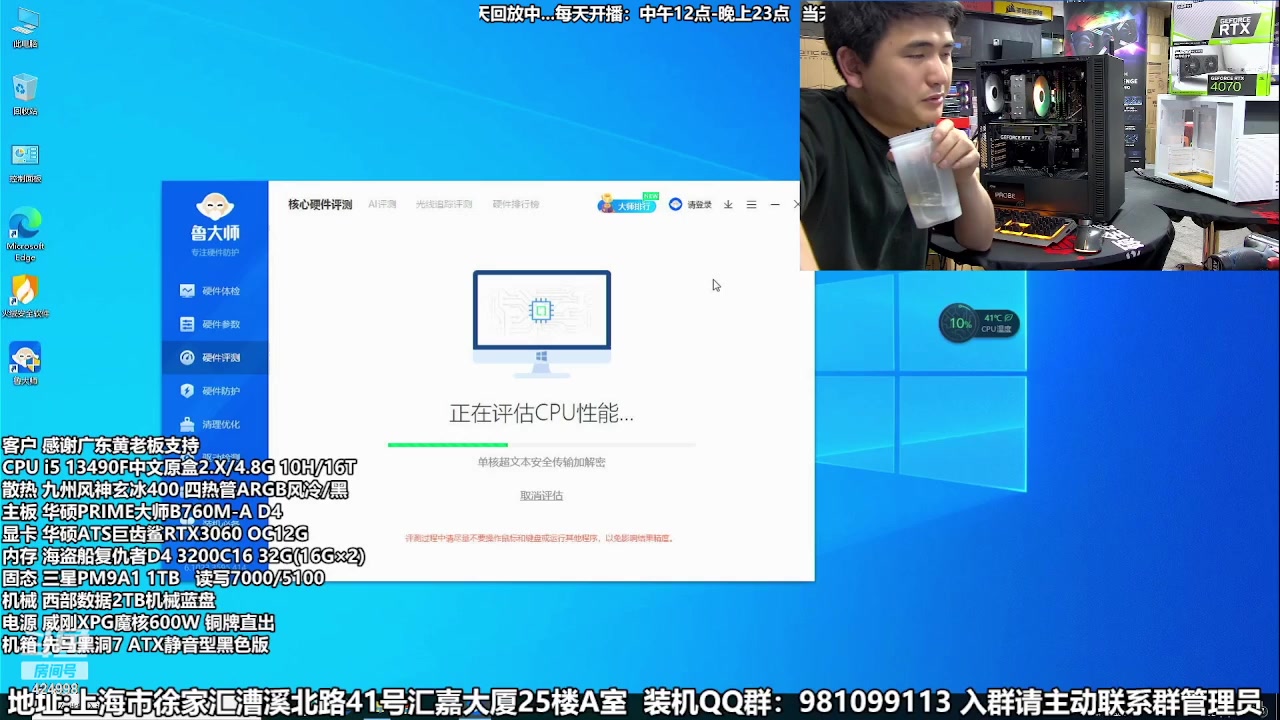Open 清理优化 in the sidebar
The height and width of the screenshot is (720, 1280).
tap(214, 424)
